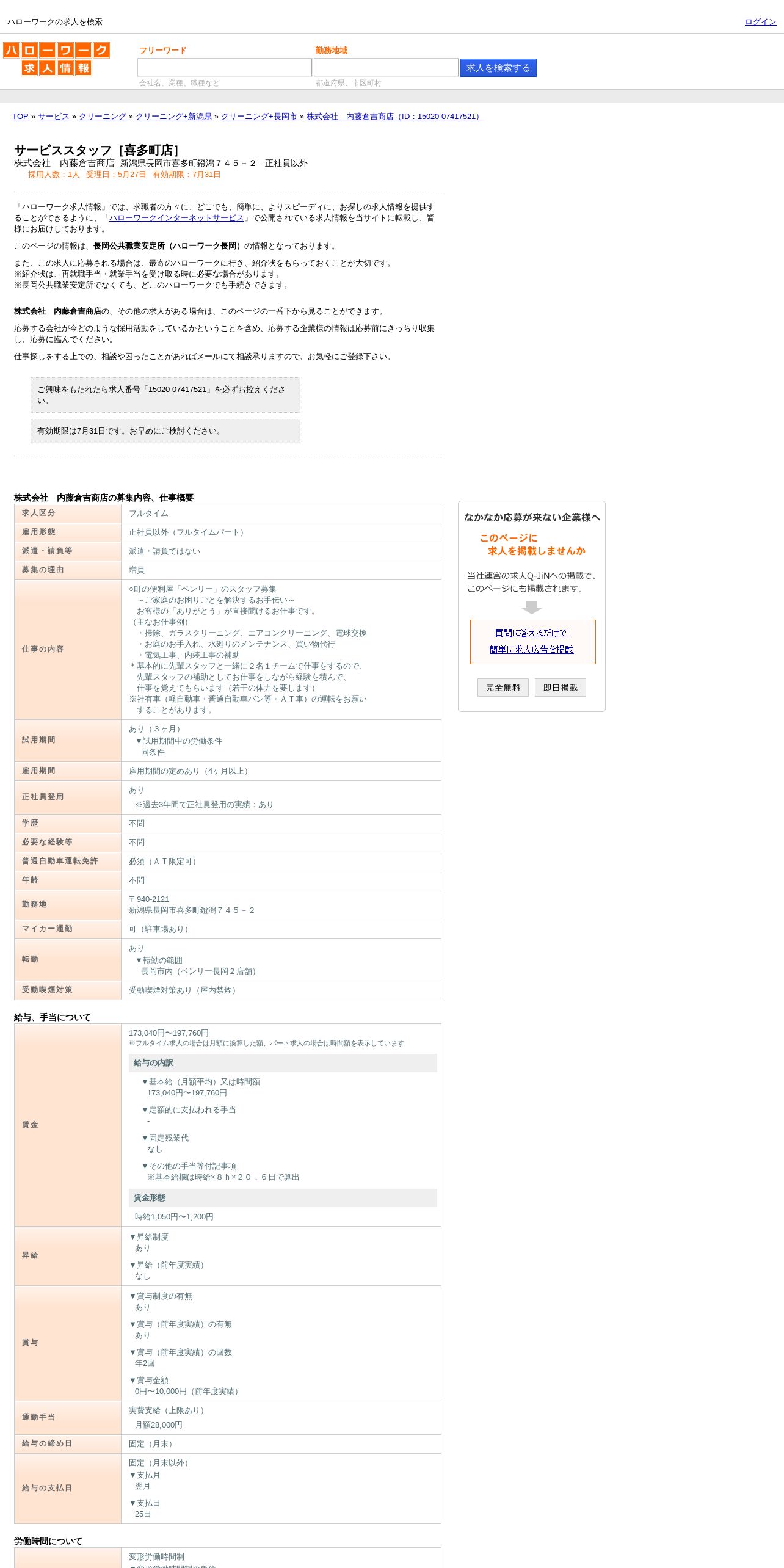Click the 即日掲載 button
This screenshot has height=1568, width=784.
(561, 688)
